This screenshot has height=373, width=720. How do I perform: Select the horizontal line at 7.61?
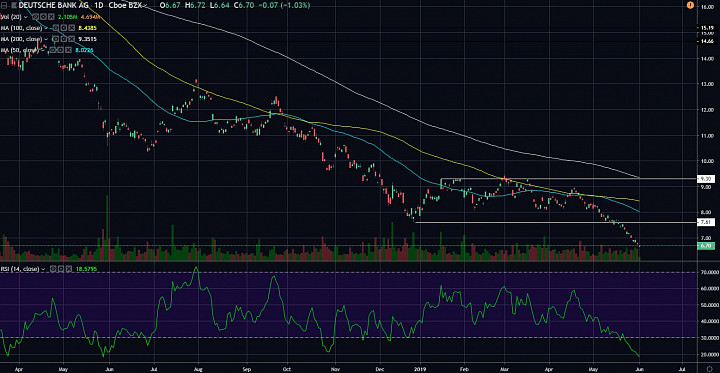pyautogui.click(x=556, y=222)
